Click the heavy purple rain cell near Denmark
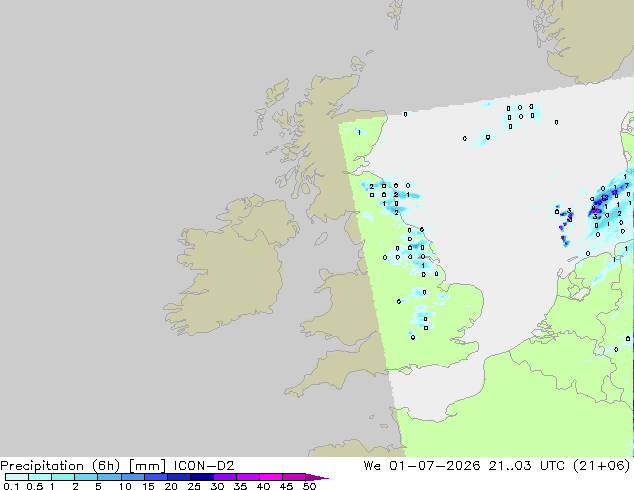The height and width of the screenshot is (490, 634). (598, 208)
